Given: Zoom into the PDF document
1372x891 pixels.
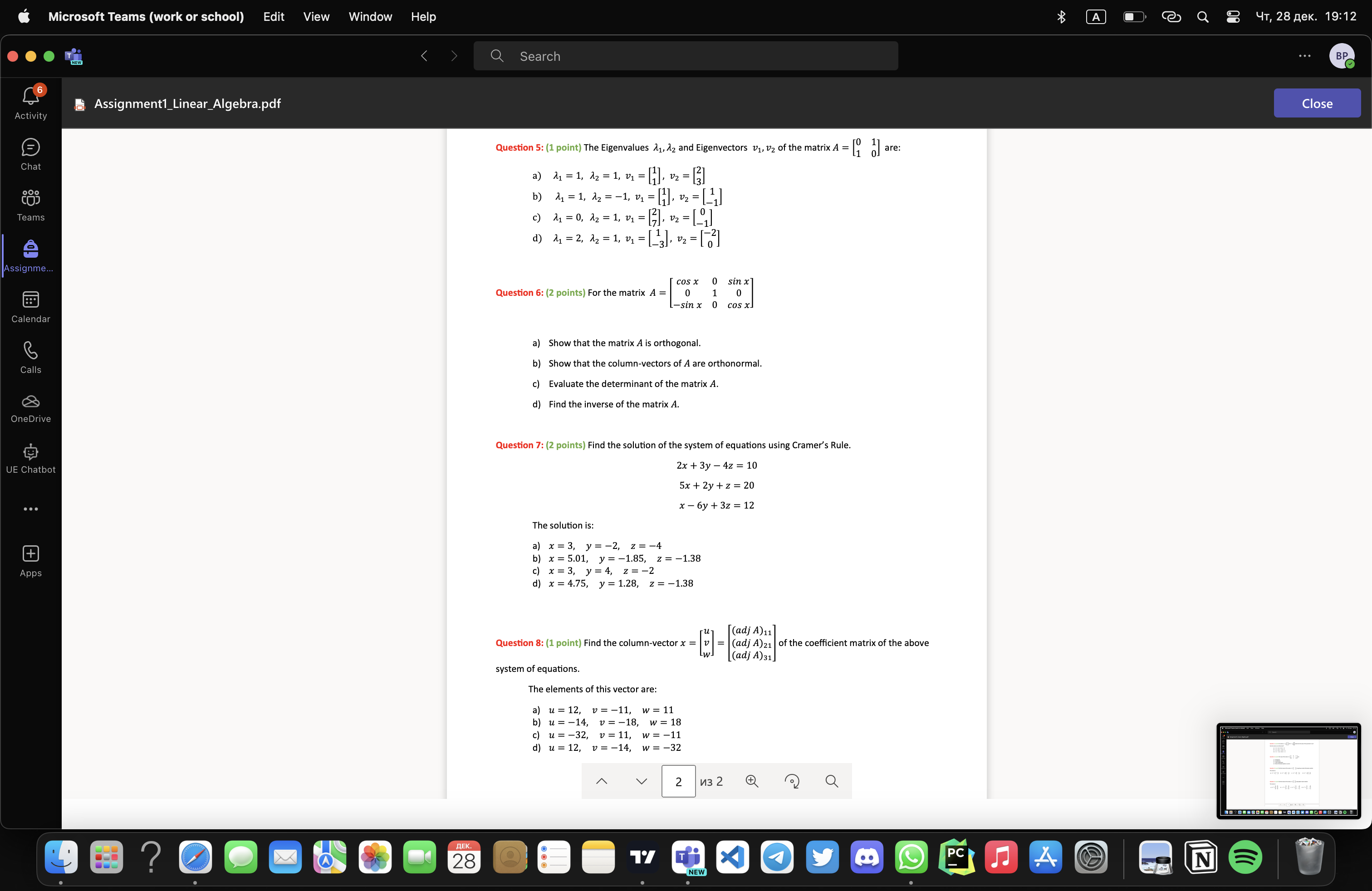Looking at the screenshot, I should tap(752, 781).
